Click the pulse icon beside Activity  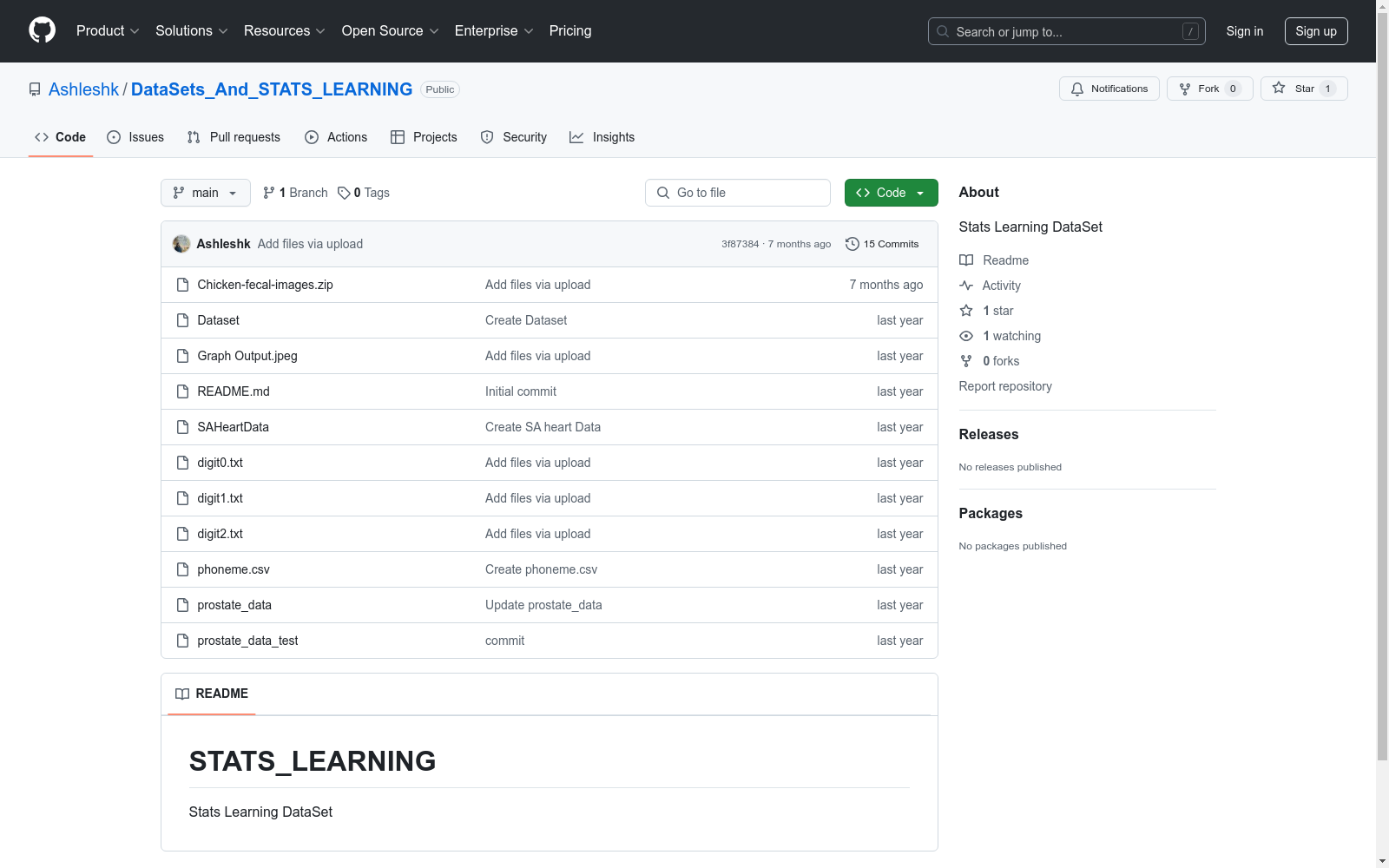pos(966,286)
